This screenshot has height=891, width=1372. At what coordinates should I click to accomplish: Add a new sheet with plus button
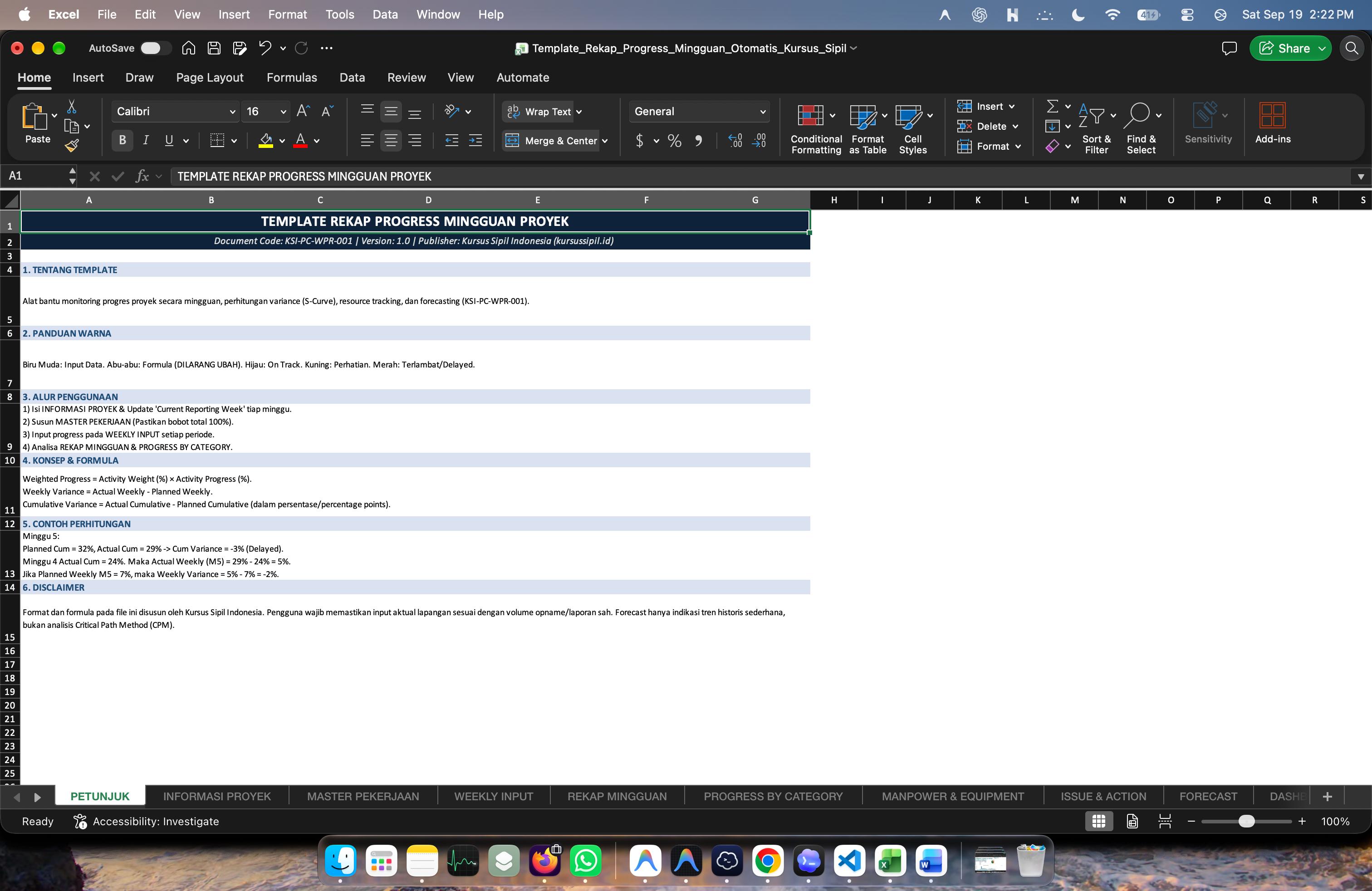click(1327, 797)
